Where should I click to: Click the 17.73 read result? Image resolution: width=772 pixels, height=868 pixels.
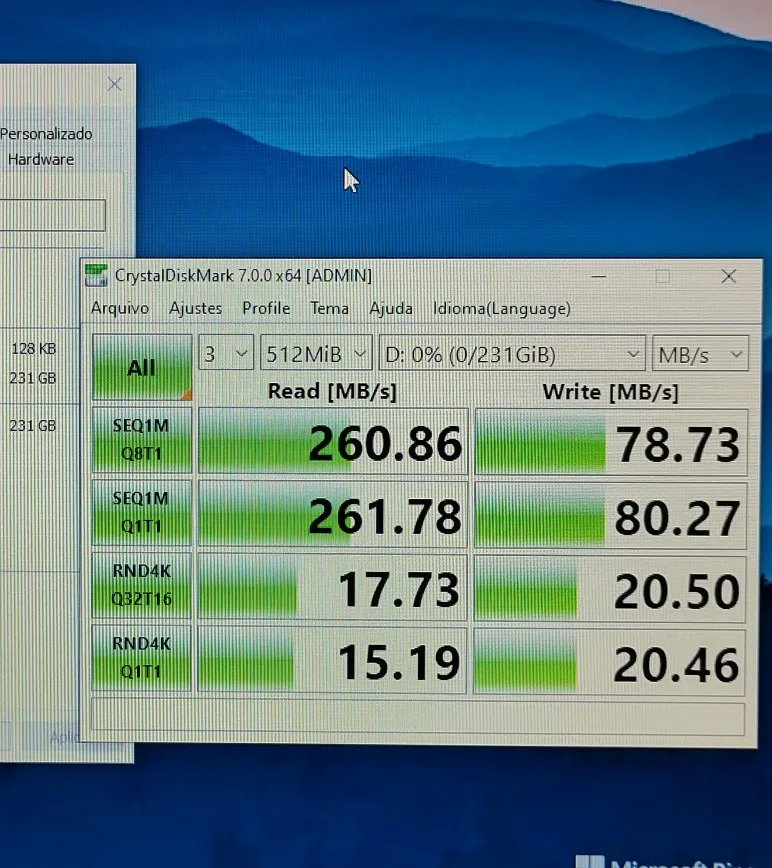point(332,587)
